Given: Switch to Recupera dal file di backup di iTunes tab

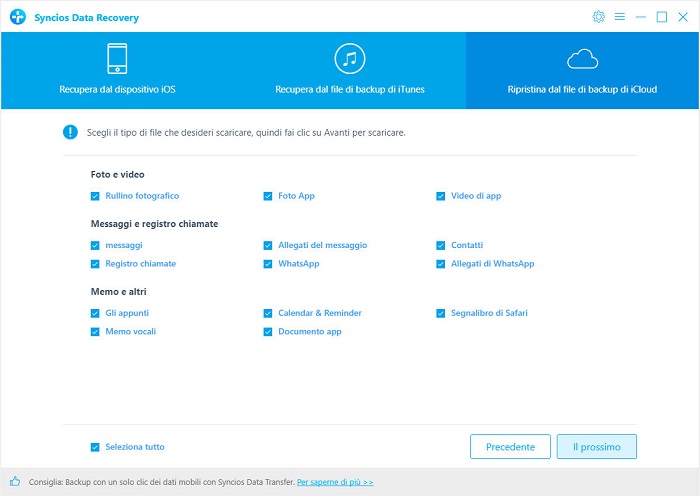Looking at the screenshot, I should 350,70.
